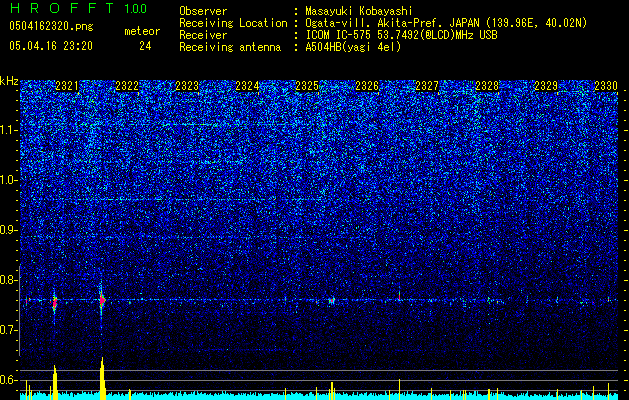Screen dimensions: 629x400
Task: Click the 2330 time marker
Action: tap(606, 86)
